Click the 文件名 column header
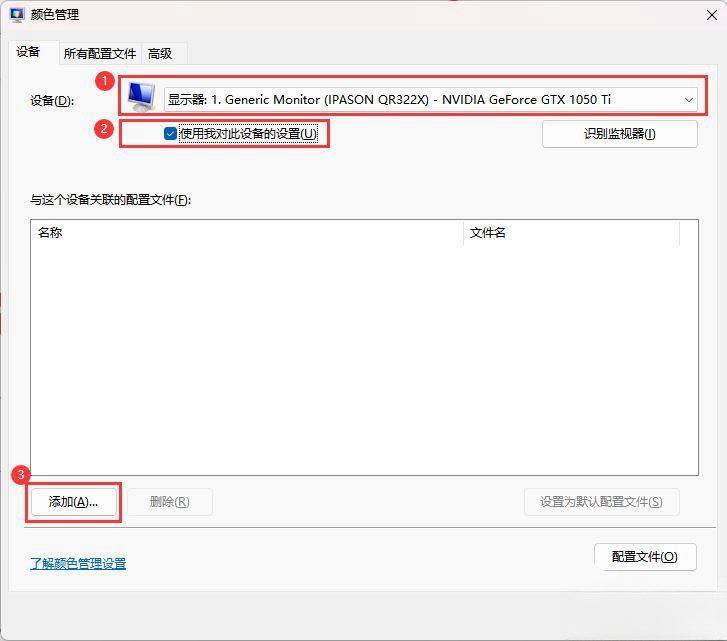This screenshot has width=727, height=641. click(571, 233)
